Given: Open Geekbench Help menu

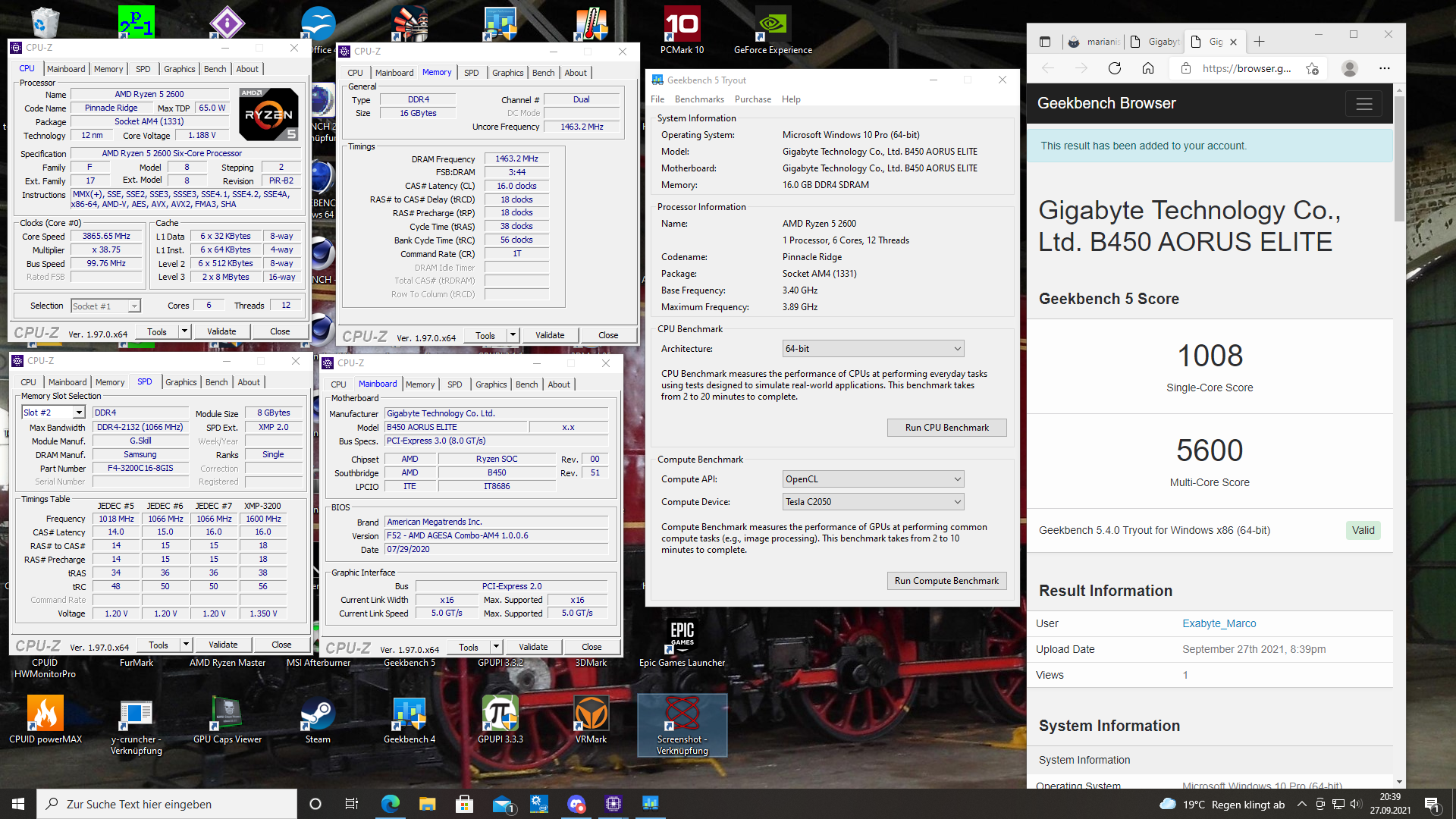Looking at the screenshot, I should [x=791, y=99].
